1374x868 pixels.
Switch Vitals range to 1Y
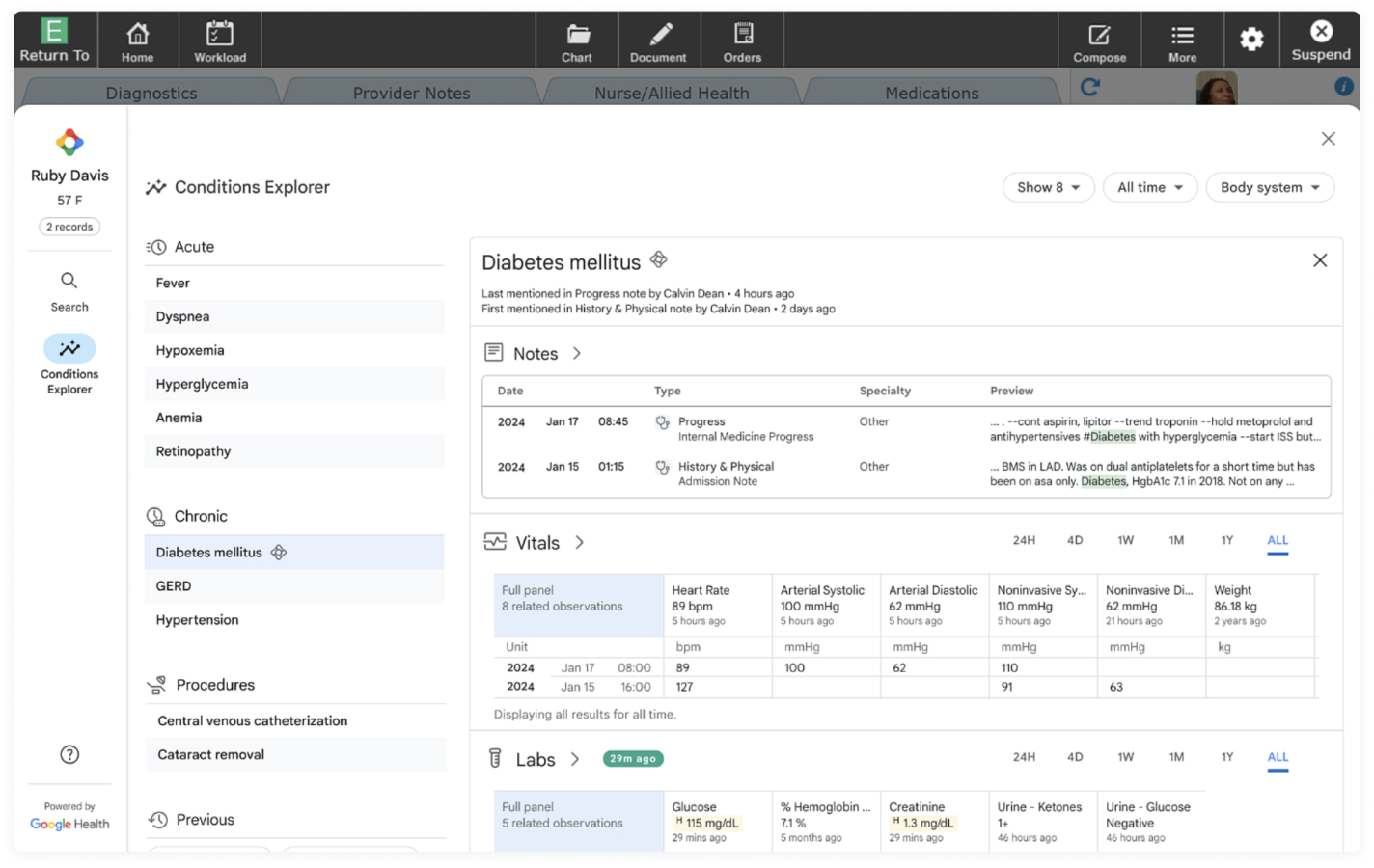point(1226,541)
